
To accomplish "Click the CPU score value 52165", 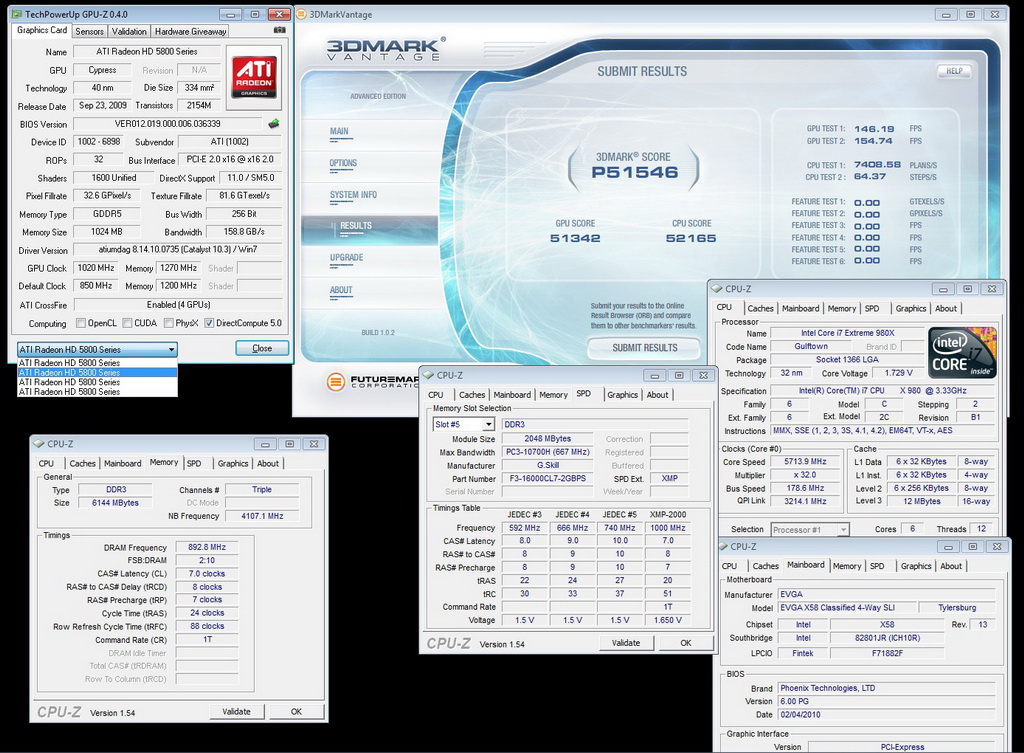I will [691, 238].
